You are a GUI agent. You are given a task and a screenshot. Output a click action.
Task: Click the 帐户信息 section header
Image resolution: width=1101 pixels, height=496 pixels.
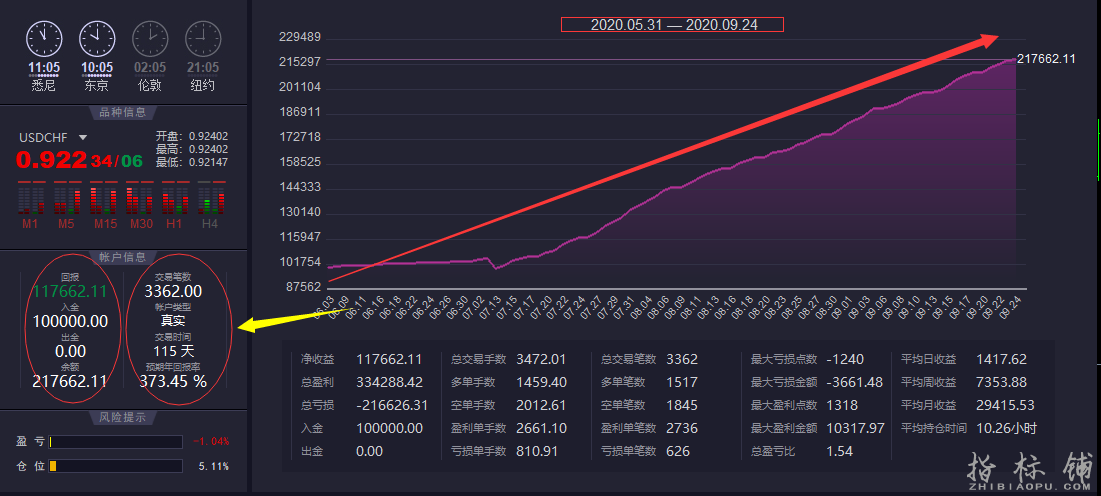(123, 257)
